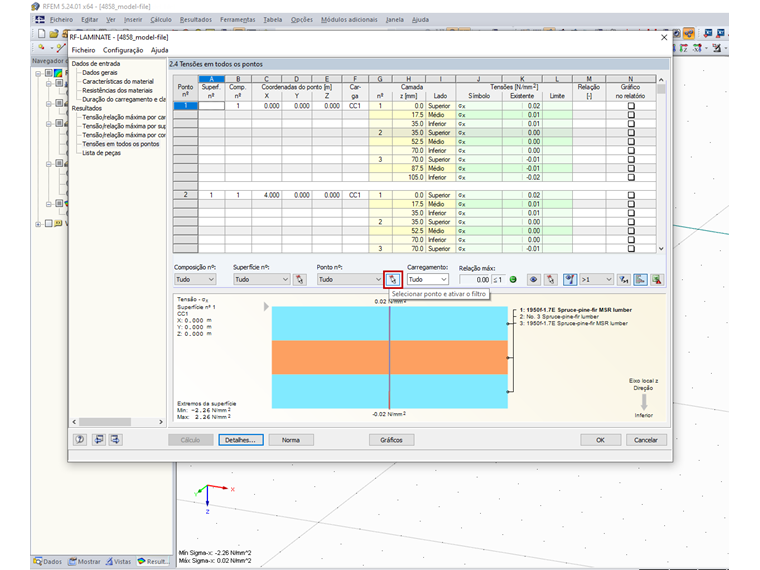Click orange highlighted spheres icon in RFEM toolbar
760x570 pixels.
coord(689,33)
